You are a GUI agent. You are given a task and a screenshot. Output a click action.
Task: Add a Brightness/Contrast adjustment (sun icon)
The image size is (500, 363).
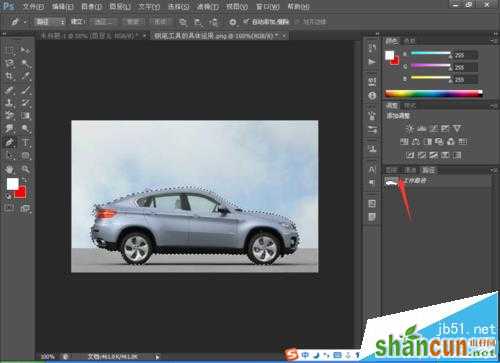[410, 129]
